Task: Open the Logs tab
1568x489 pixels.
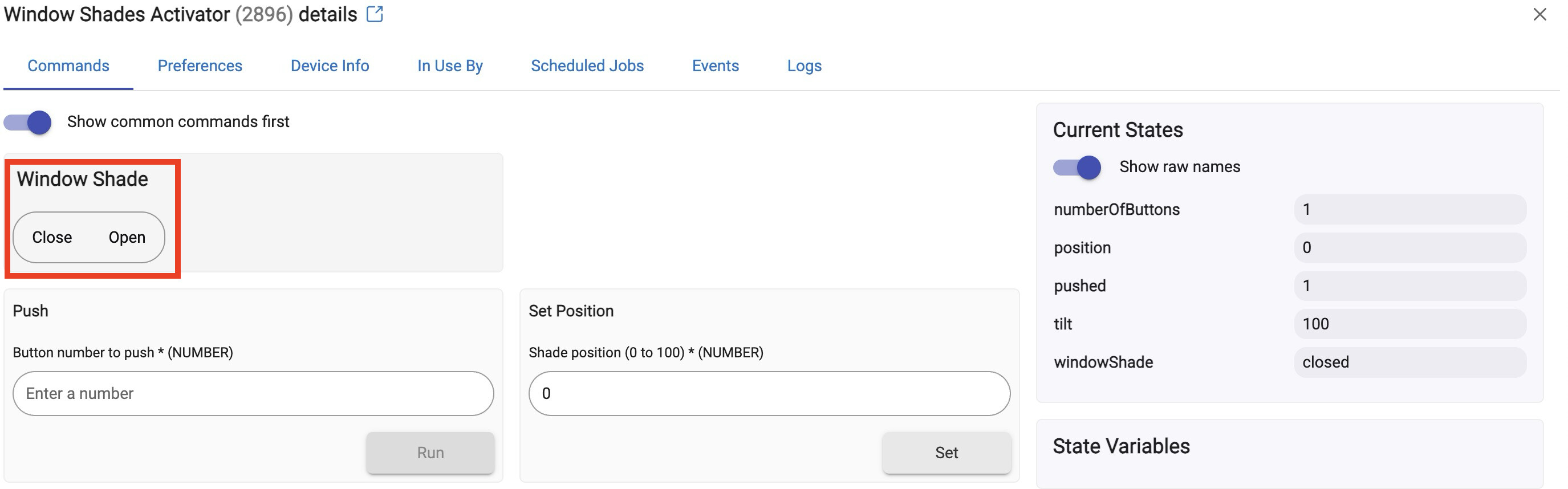Action: coord(804,66)
